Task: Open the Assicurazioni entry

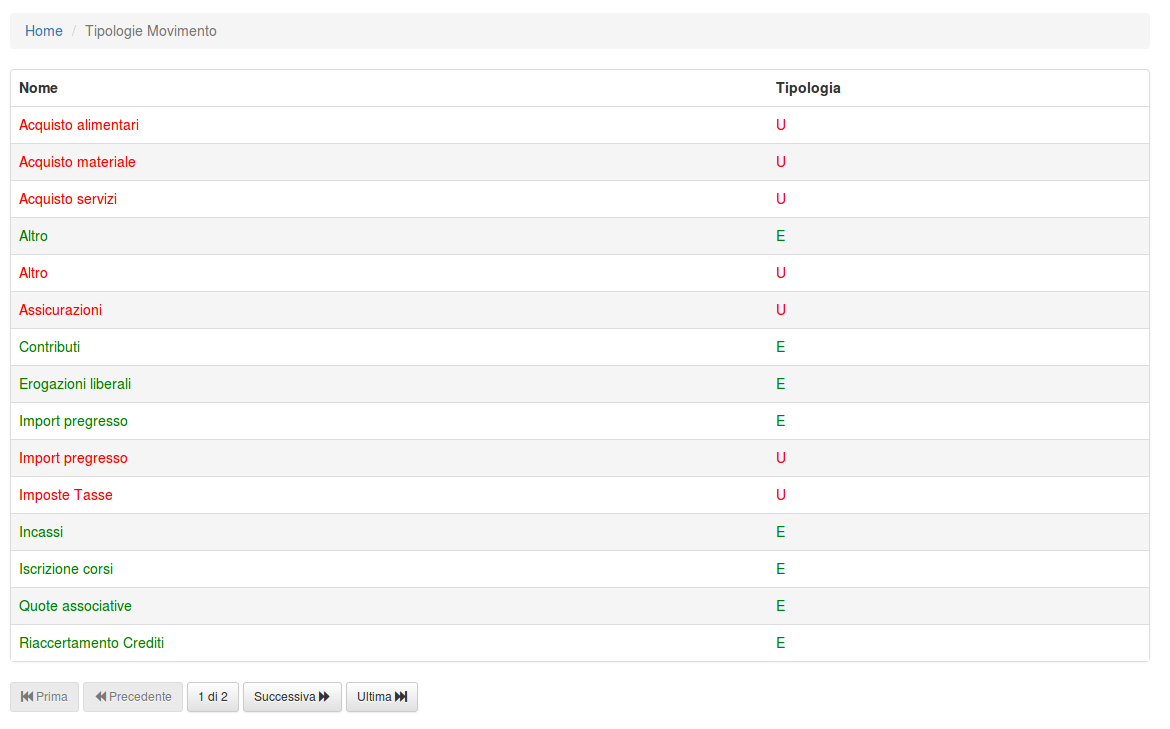Action: [x=60, y=310]
